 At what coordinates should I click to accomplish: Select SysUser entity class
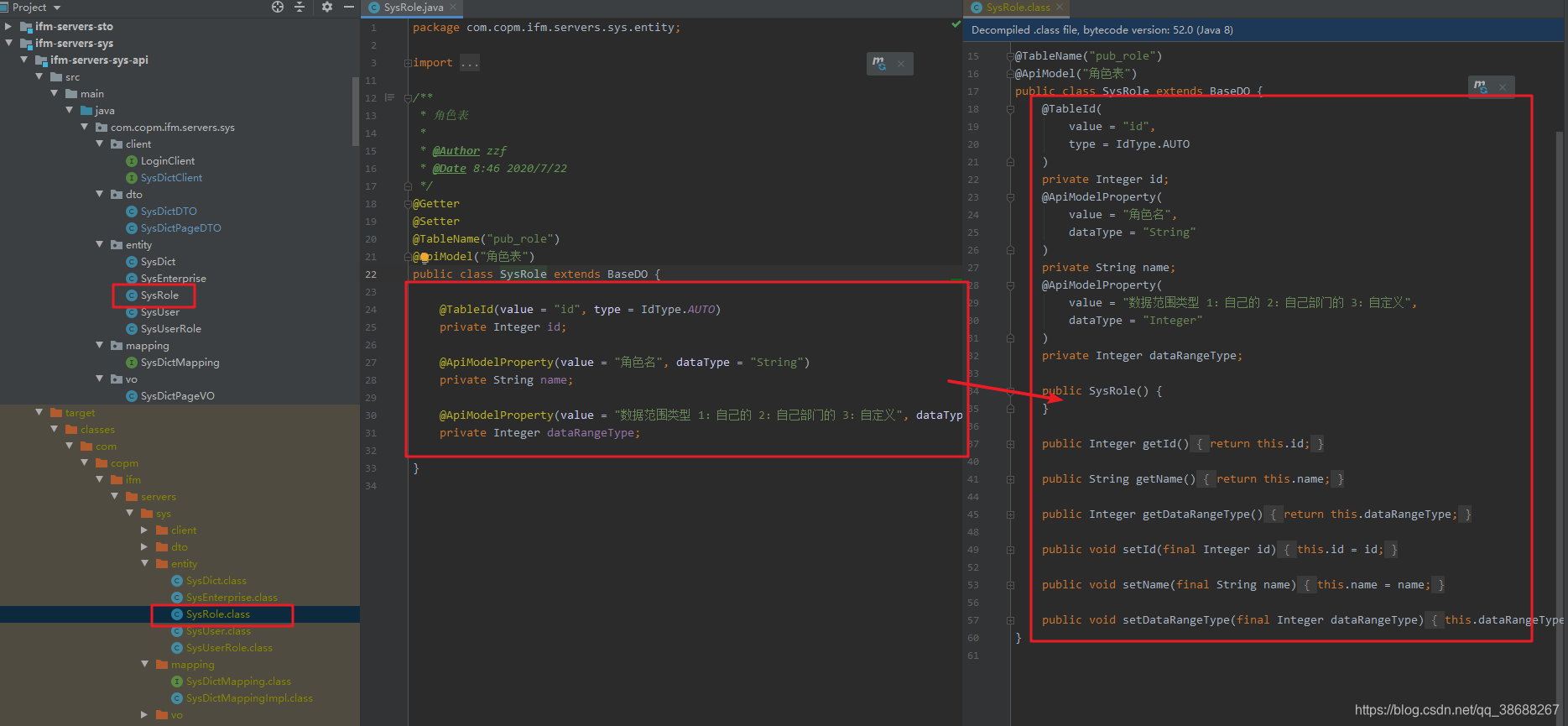pyautogui.click(x=159, y=312)
